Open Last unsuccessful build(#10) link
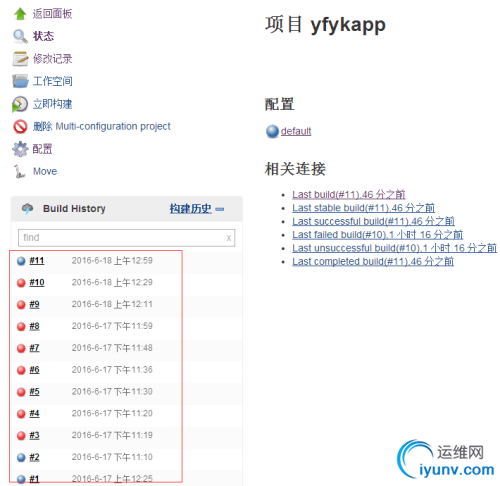500x486 pixels. pos(394,248)
